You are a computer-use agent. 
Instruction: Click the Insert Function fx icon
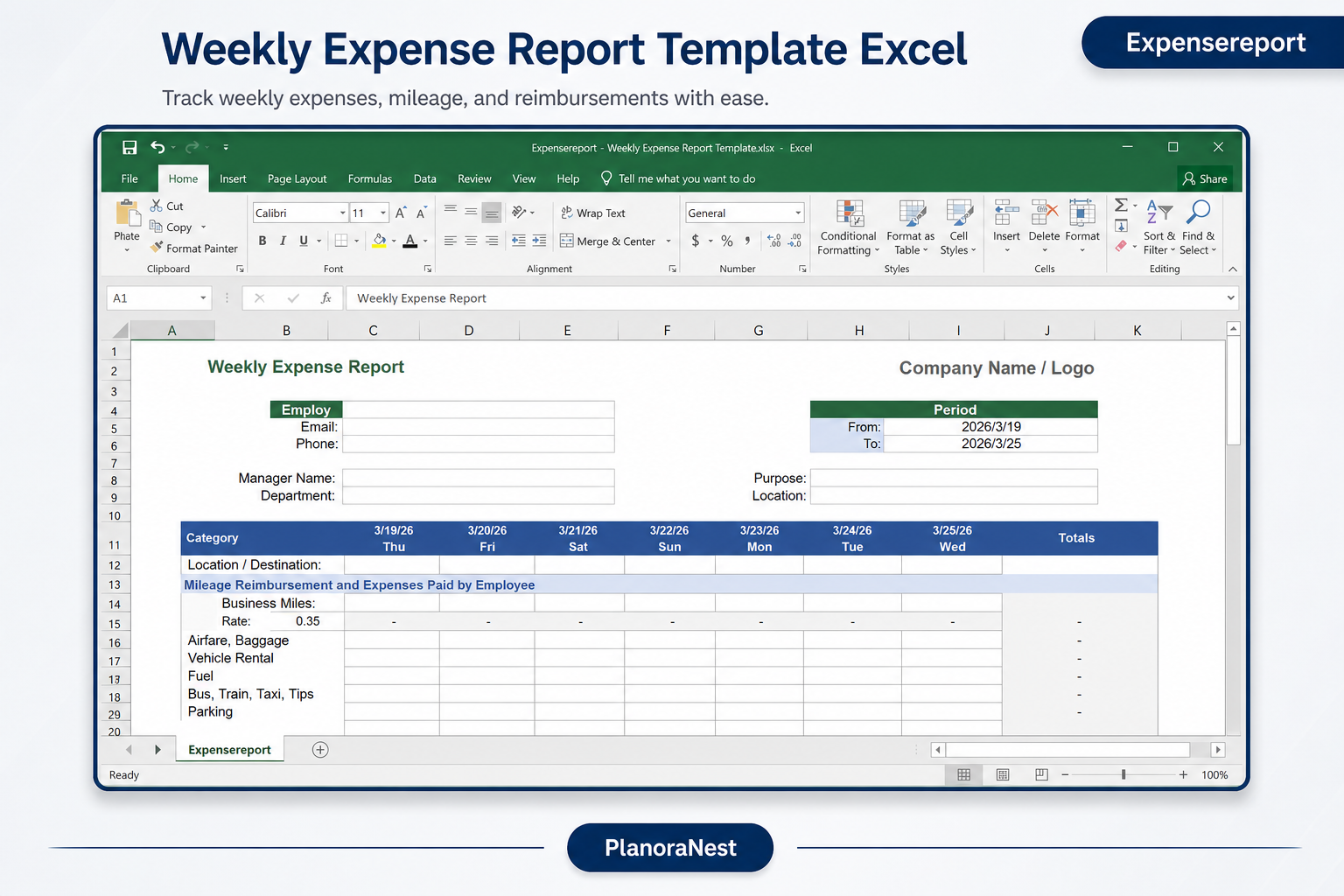click(x=325, y=298)
